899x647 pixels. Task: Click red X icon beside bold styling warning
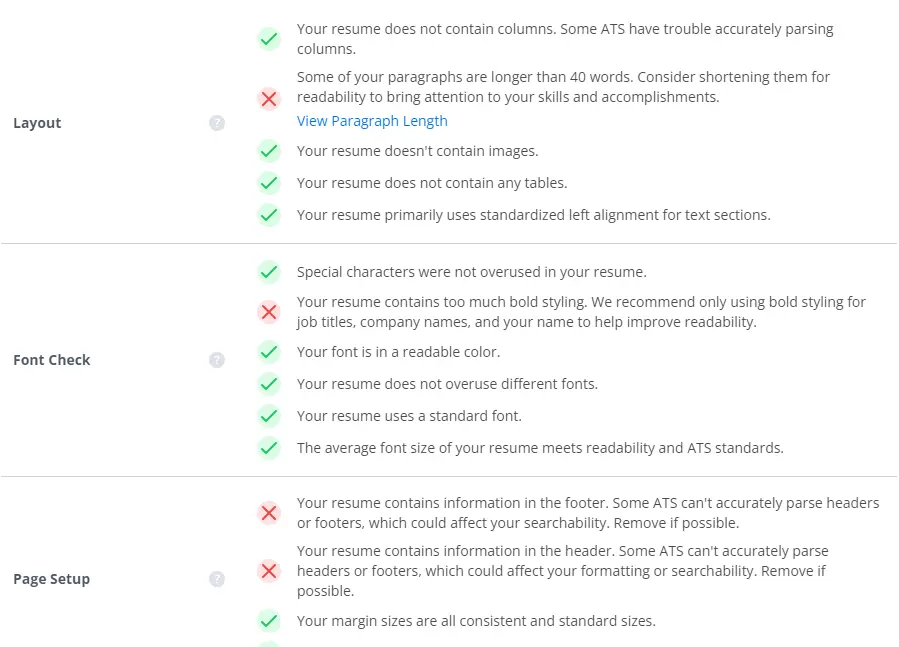pos(269,312)
